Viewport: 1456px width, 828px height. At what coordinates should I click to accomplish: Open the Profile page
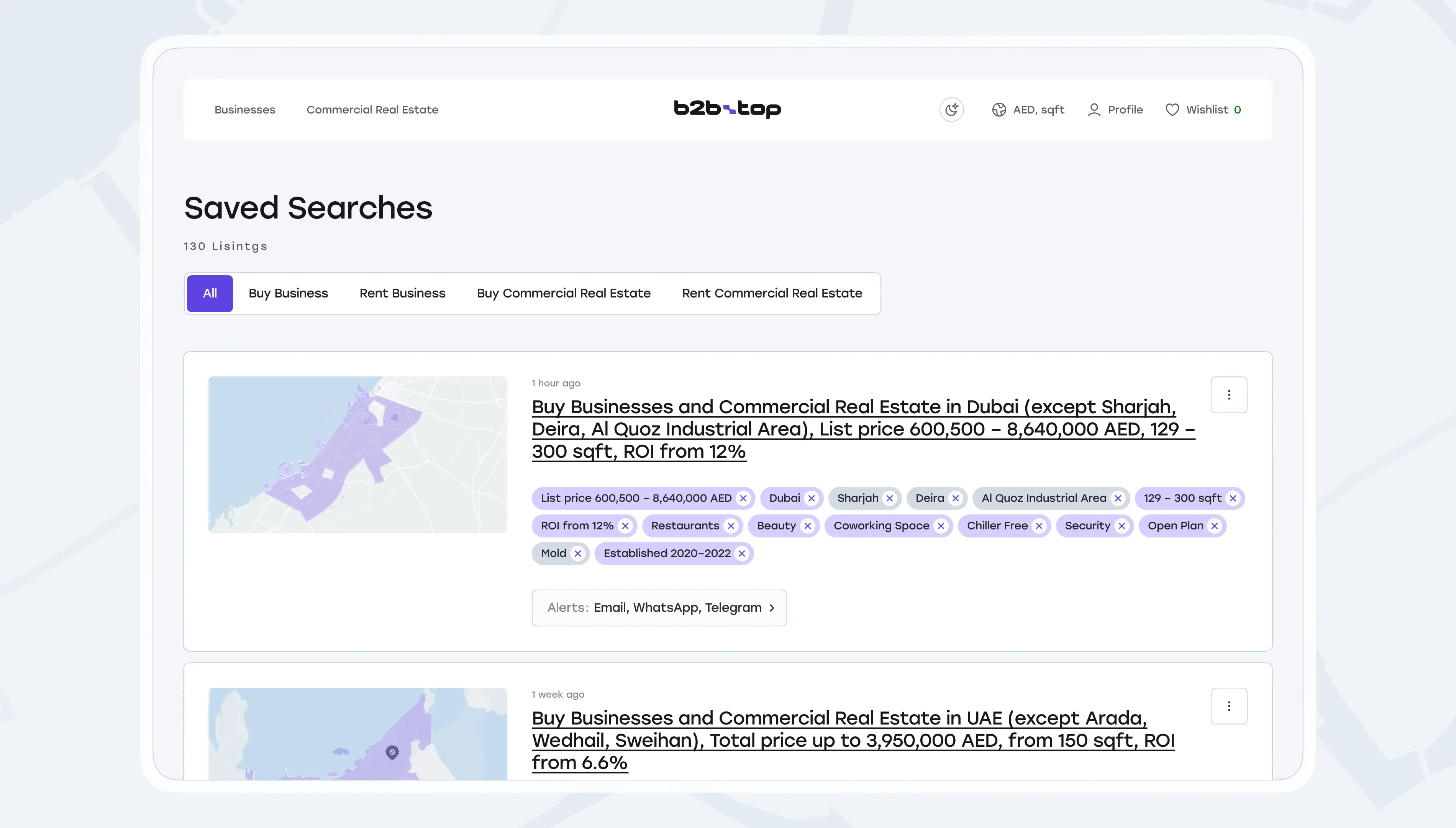tap(1115, 110)
